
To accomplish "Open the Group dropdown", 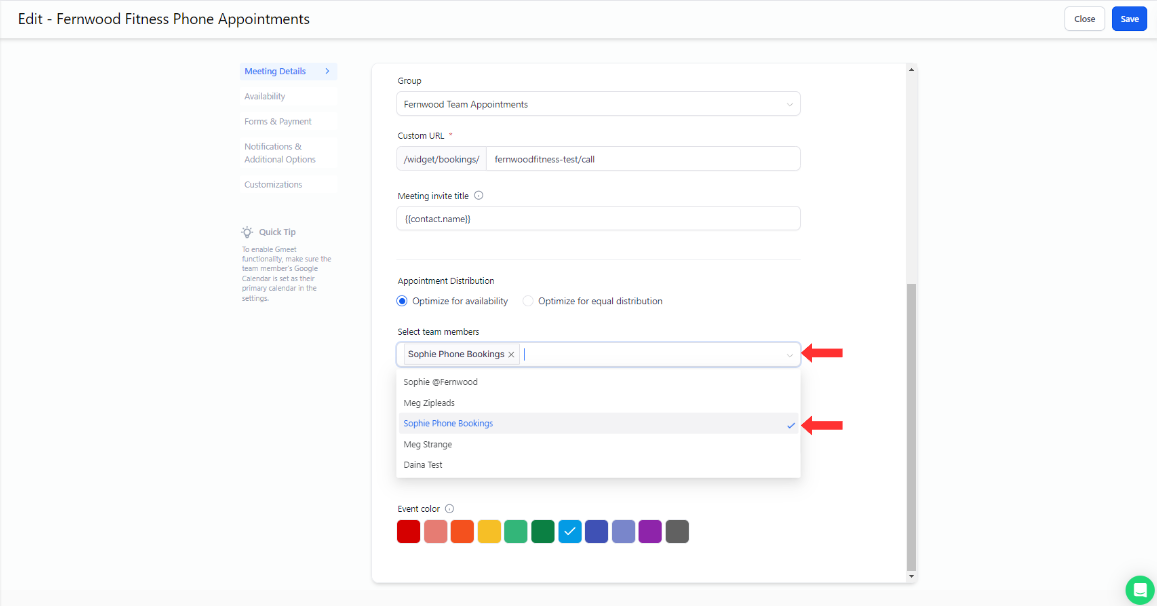I will tap(598, 104).
